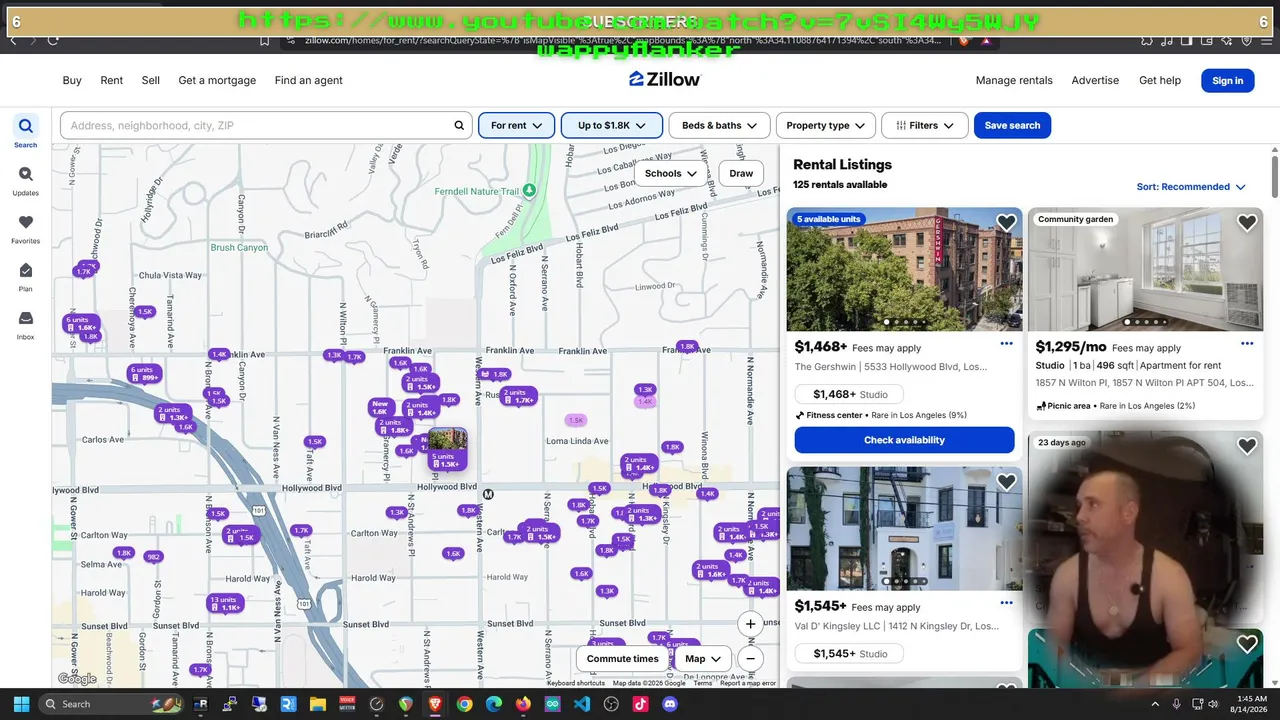Open the Sell menu

click(x=151, y=80)
